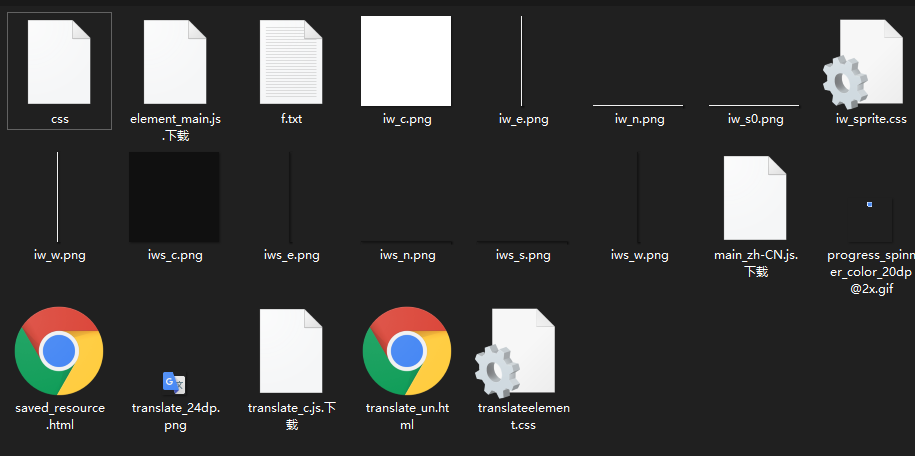Select the translate_c.js.下载 file icon

291,352
